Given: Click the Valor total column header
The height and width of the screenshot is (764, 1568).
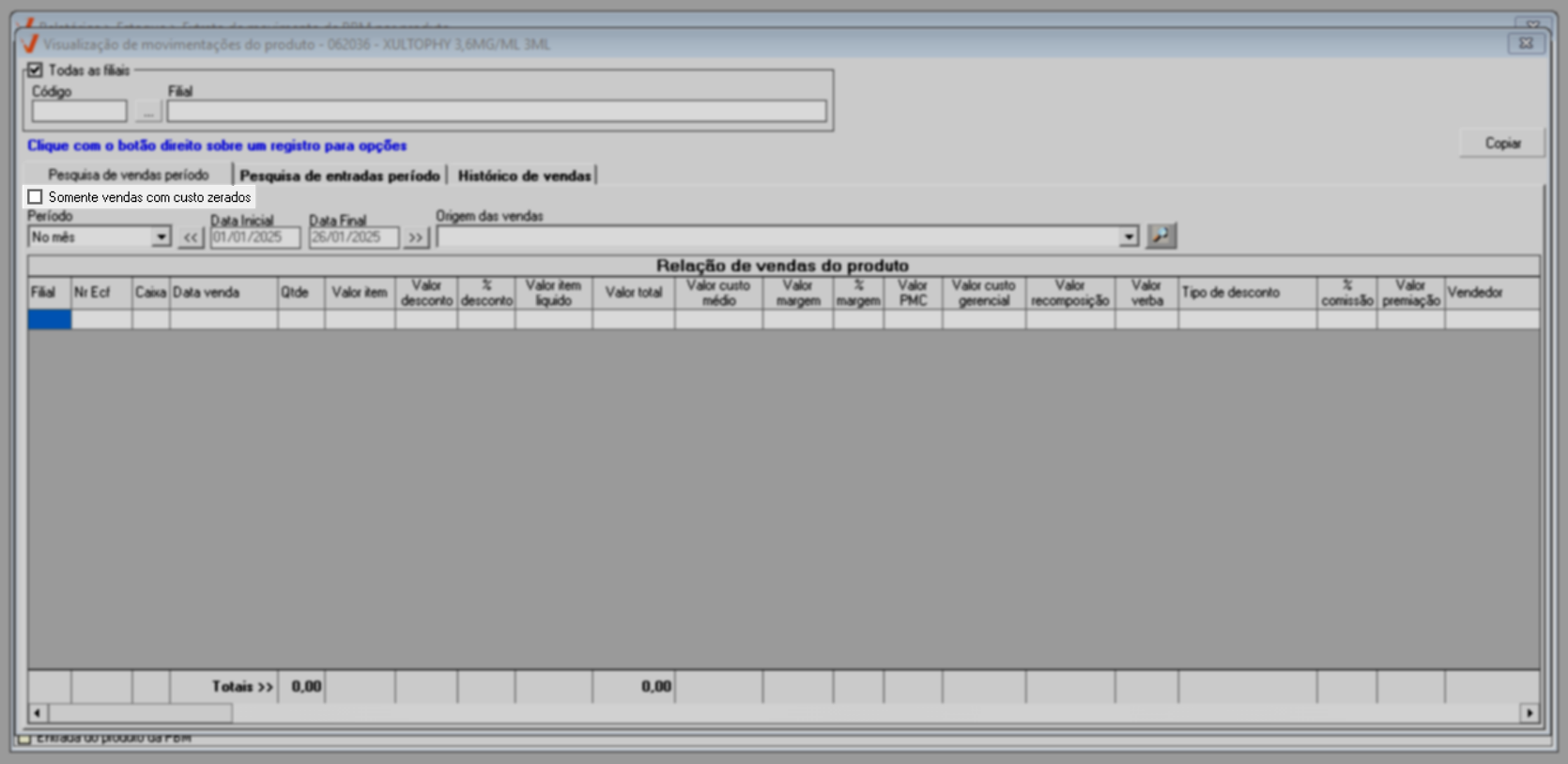Looking at the screenshot, I should (x=634, y=293).
